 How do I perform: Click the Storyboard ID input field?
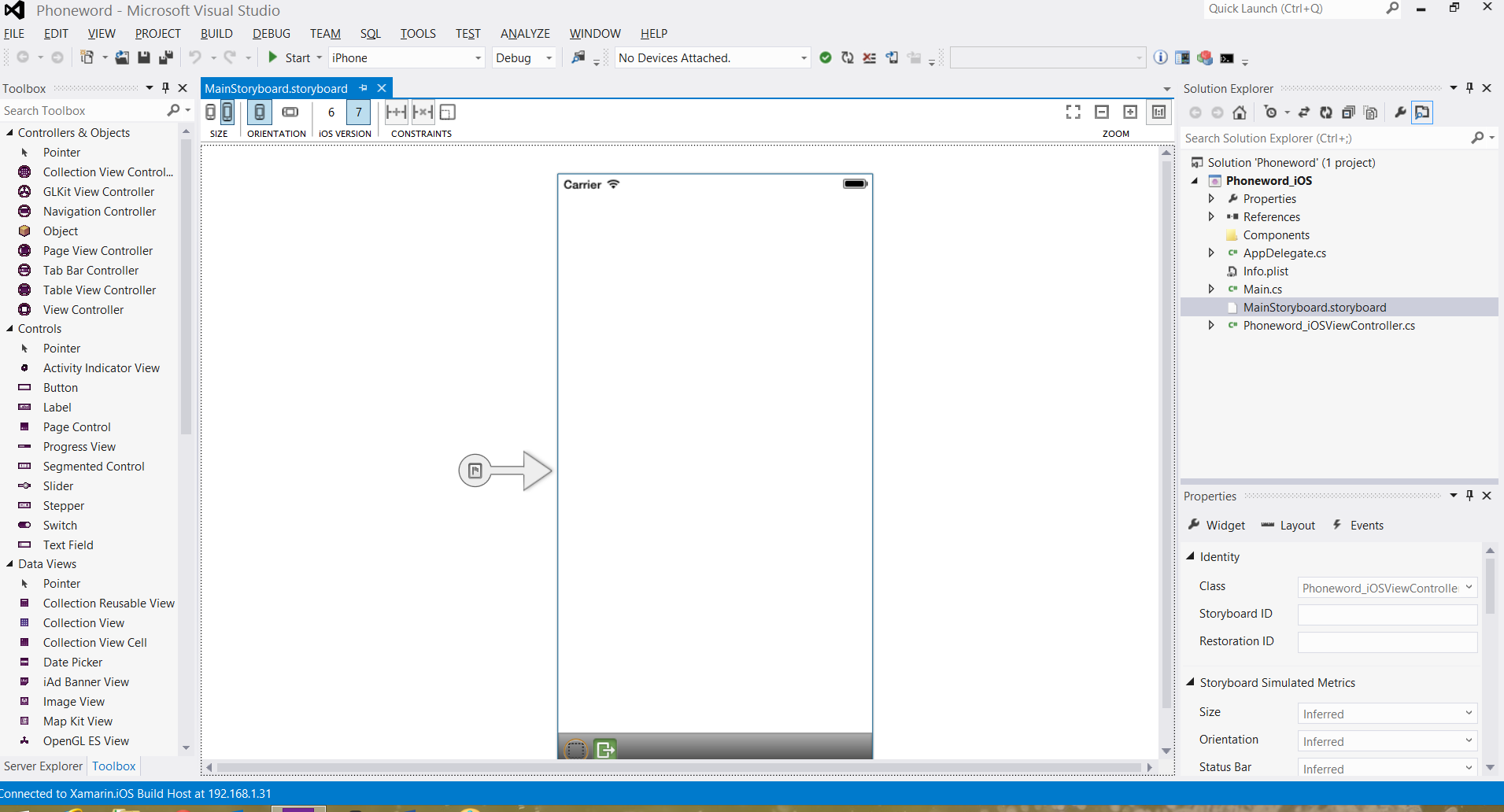click(x=1387, y=615)
